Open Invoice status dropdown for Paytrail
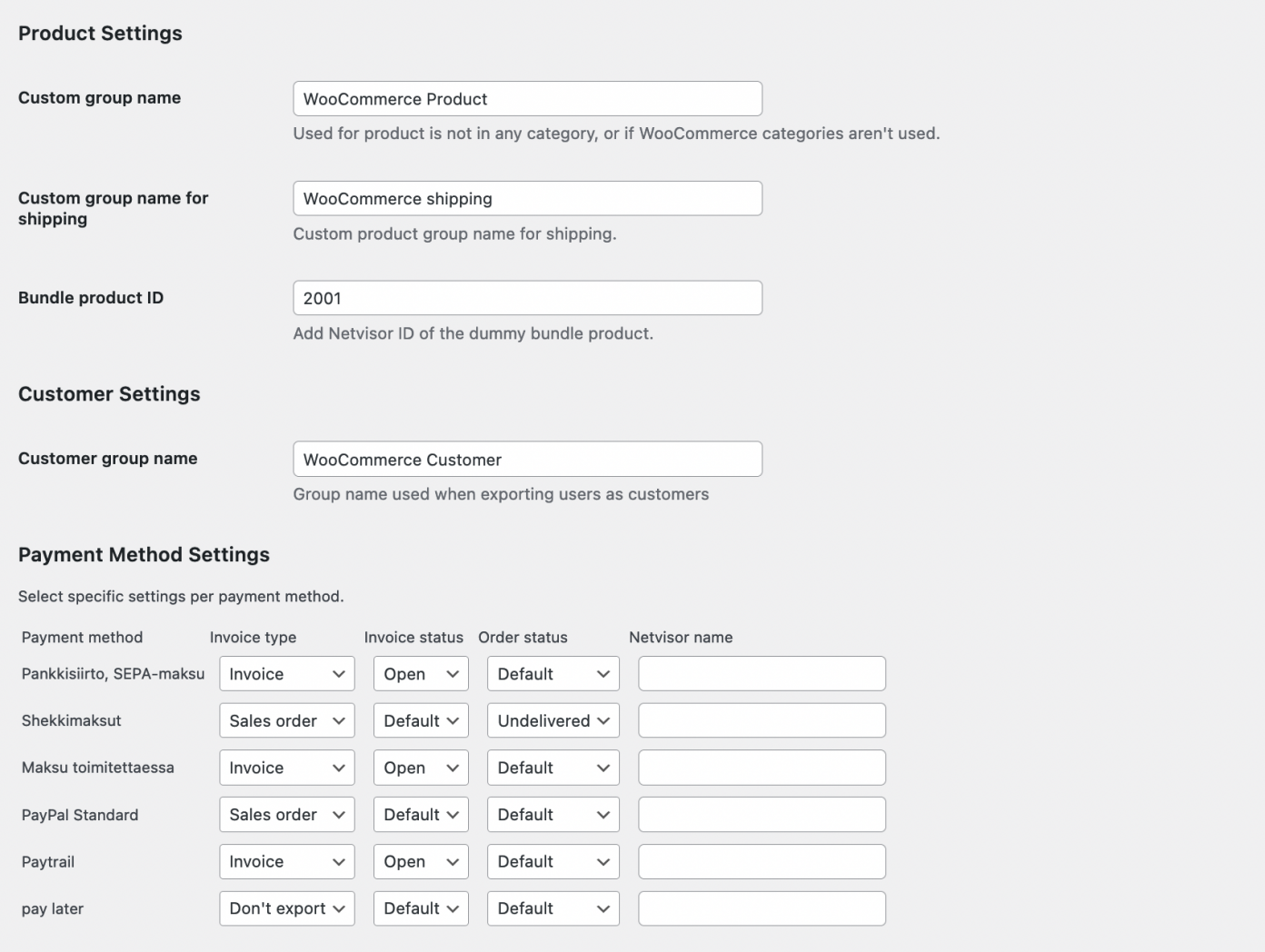1265x952 pixels. click(421, 861)
